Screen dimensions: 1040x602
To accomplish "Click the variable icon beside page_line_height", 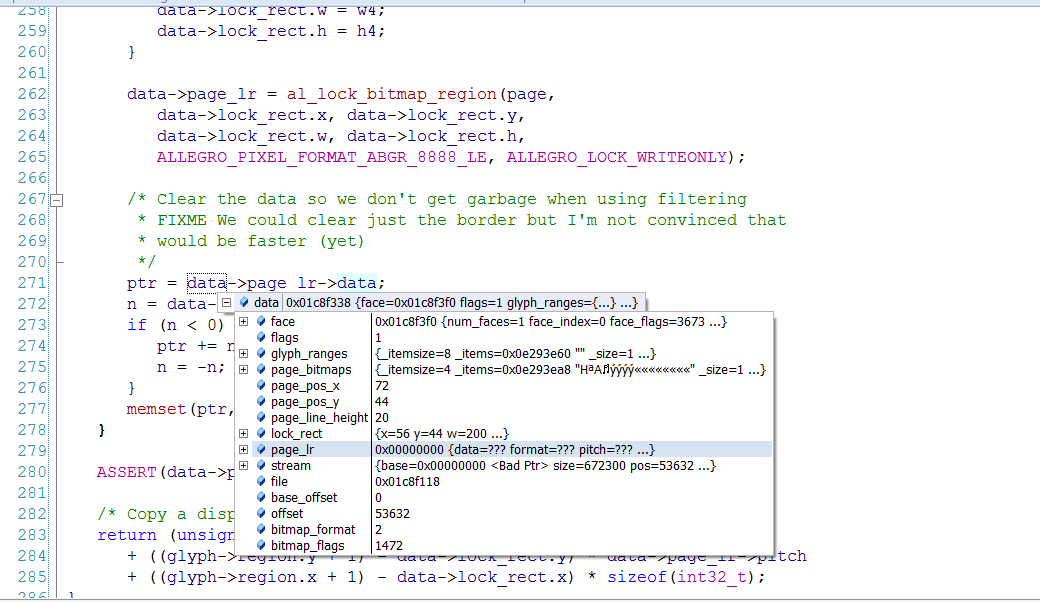I will (x=261, y=418).
